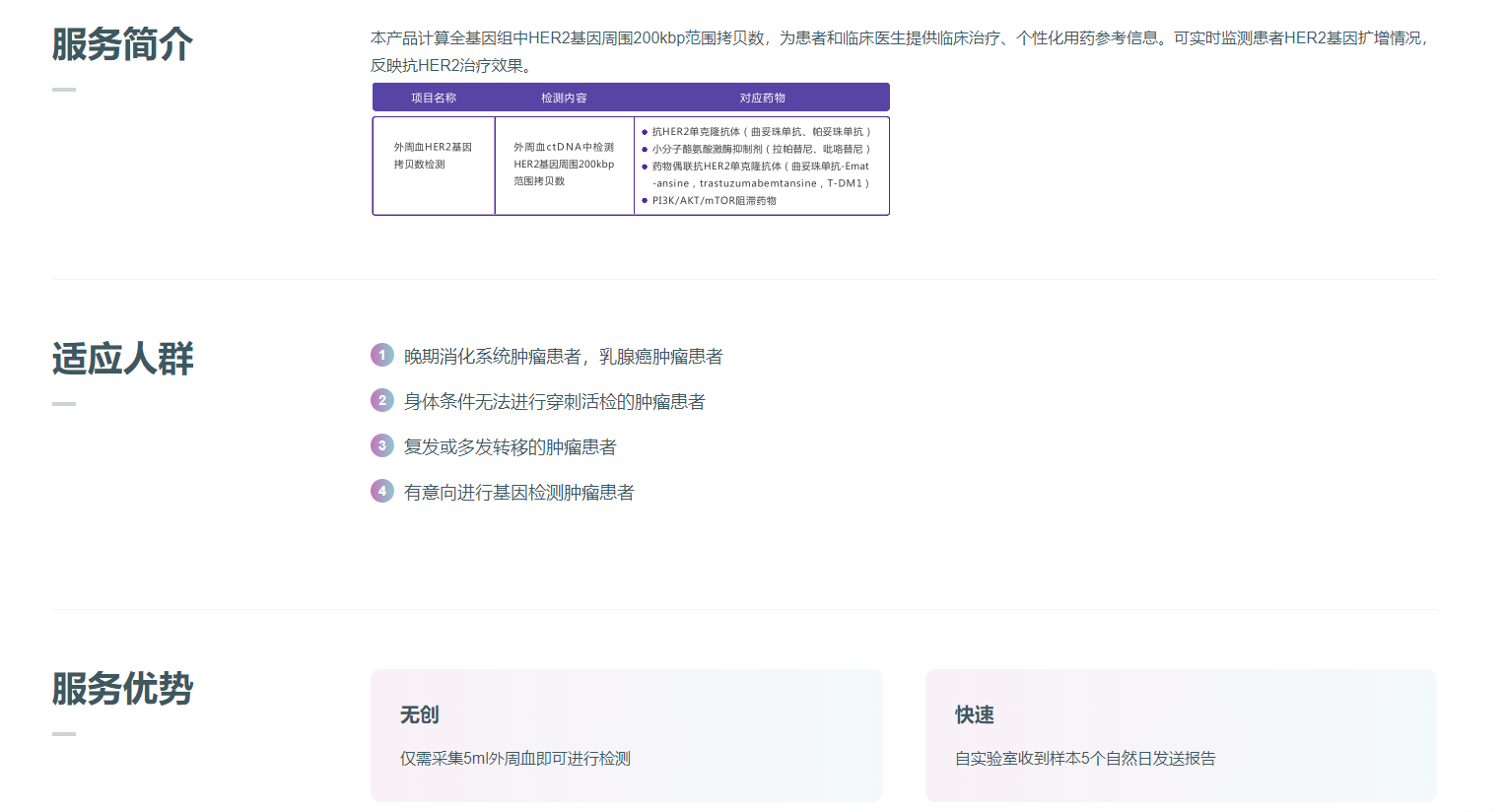Click the 适应人群 section heading
Screen dimensions: 1503x812
[x=122, y=359]
